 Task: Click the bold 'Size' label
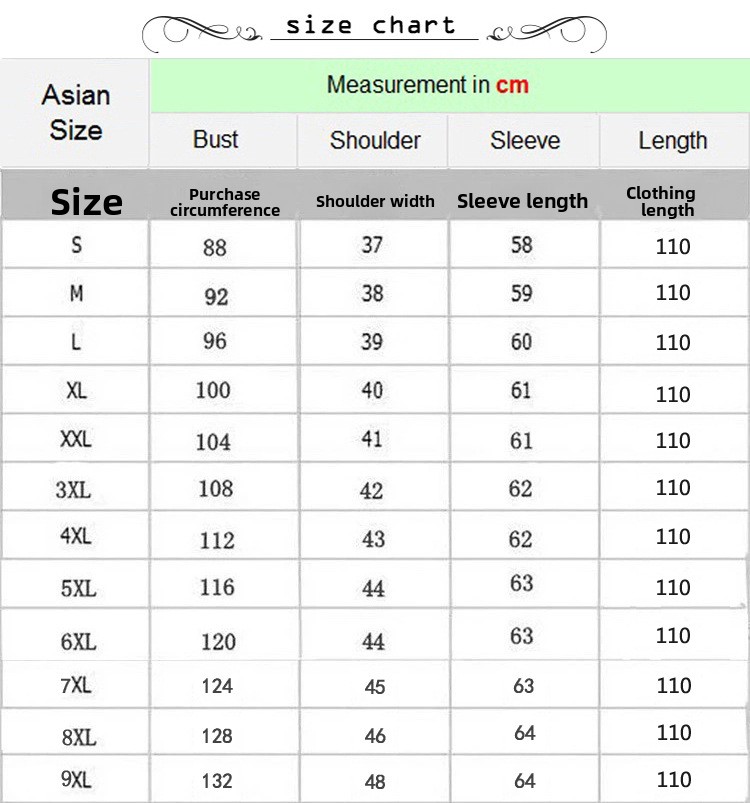pyautogui.click(x=87, y=202)
